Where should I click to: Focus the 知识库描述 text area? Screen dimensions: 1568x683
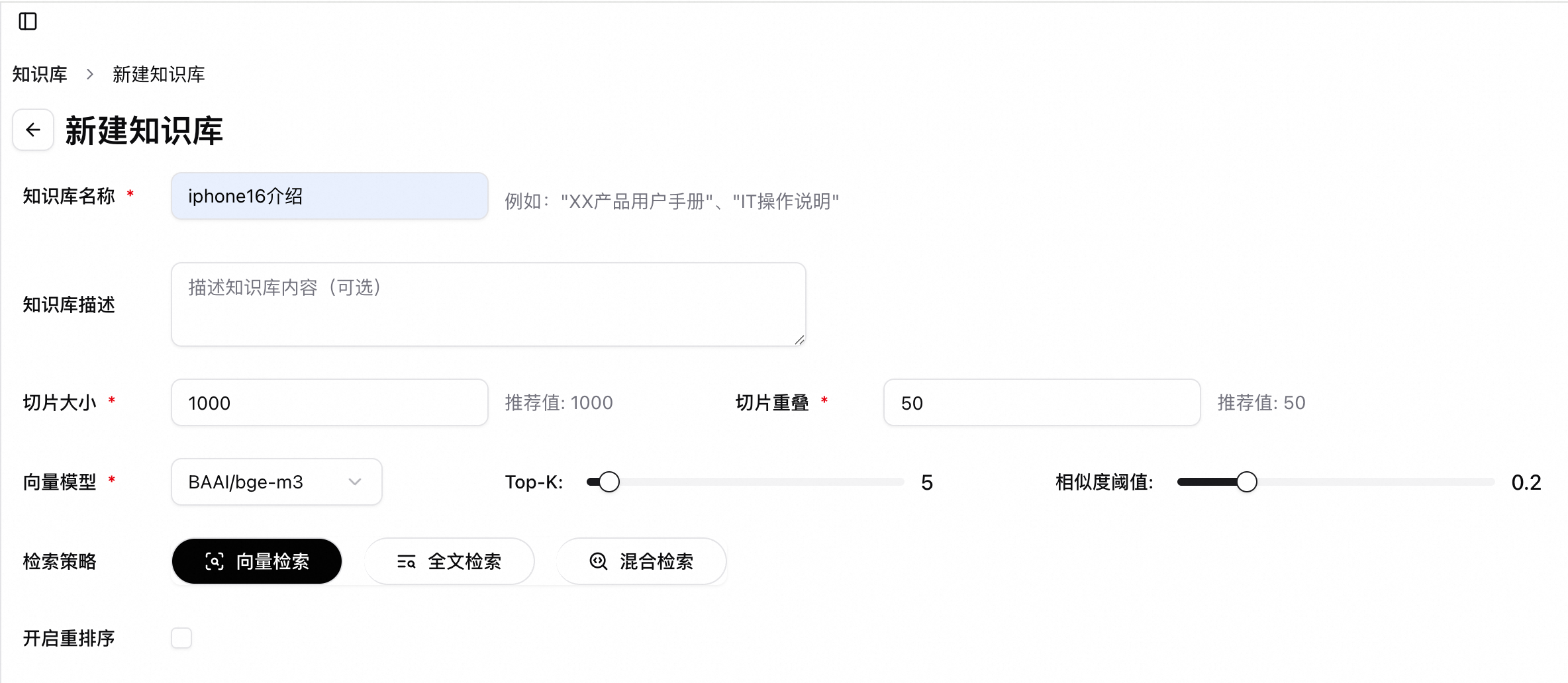(488, 304)
